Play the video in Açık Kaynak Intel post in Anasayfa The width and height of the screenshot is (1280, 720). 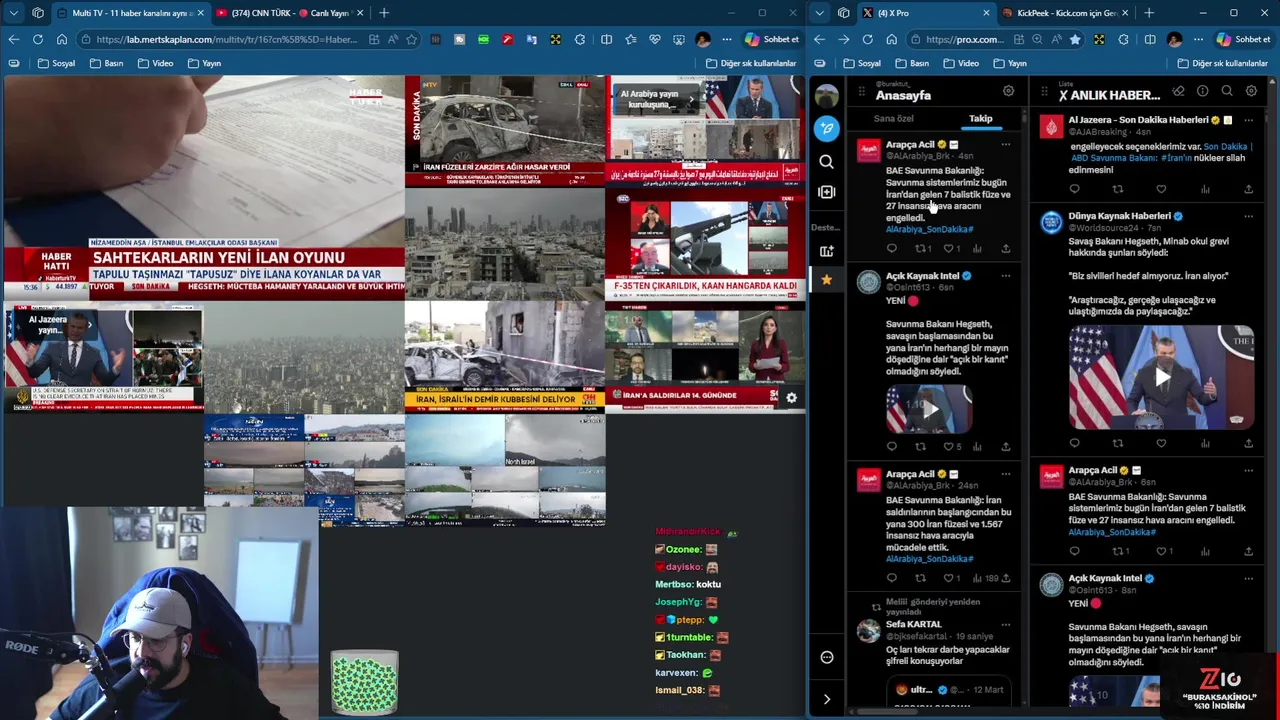(x=929, y=409)
